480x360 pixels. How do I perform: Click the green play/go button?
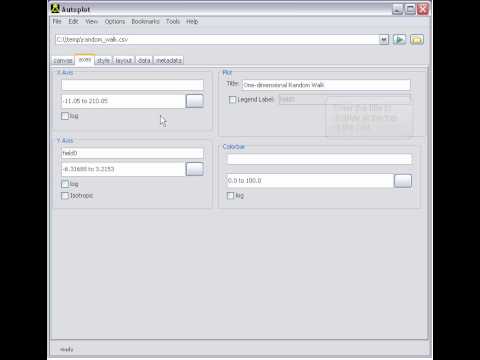click(399, 40)
